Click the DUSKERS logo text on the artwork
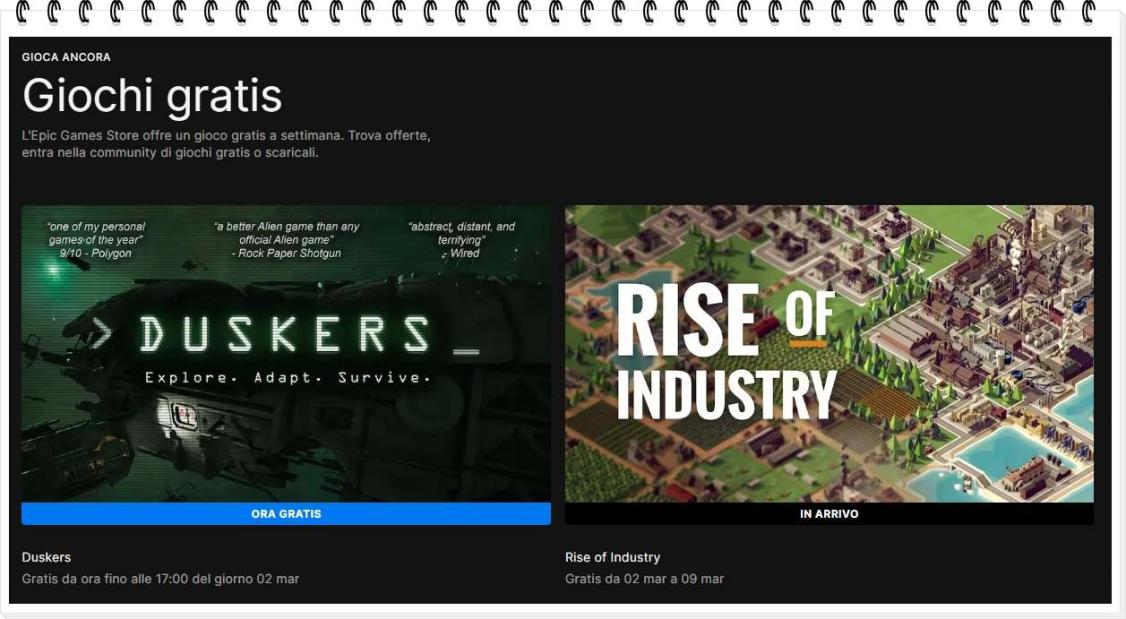Screen dimensions: 1126x619 click(285, 334)
